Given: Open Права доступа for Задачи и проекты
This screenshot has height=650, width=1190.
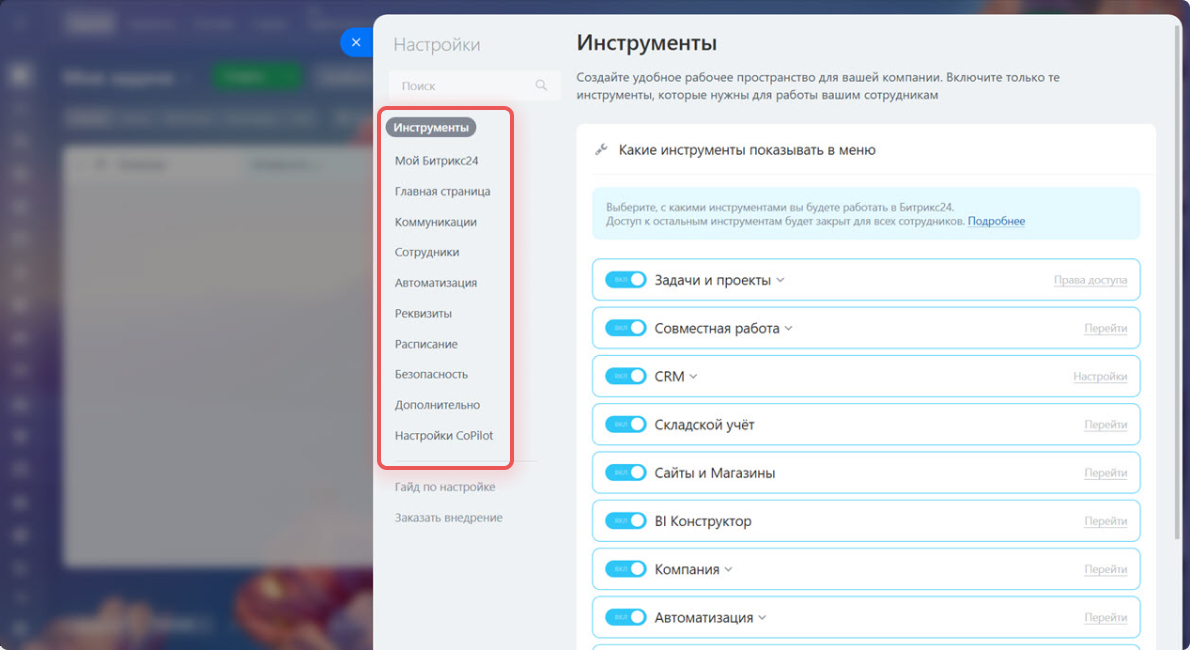Looking at the screenshot, I should click(1090, 280).
